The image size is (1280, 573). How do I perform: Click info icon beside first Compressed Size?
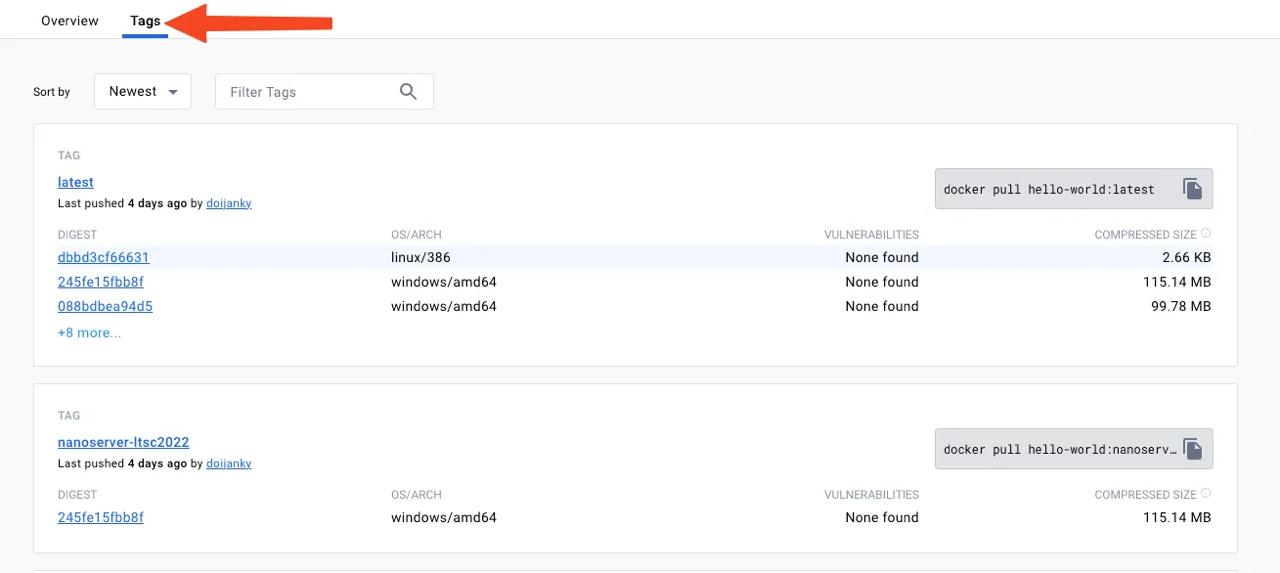pyautogui.click(x=1206, y=234)
